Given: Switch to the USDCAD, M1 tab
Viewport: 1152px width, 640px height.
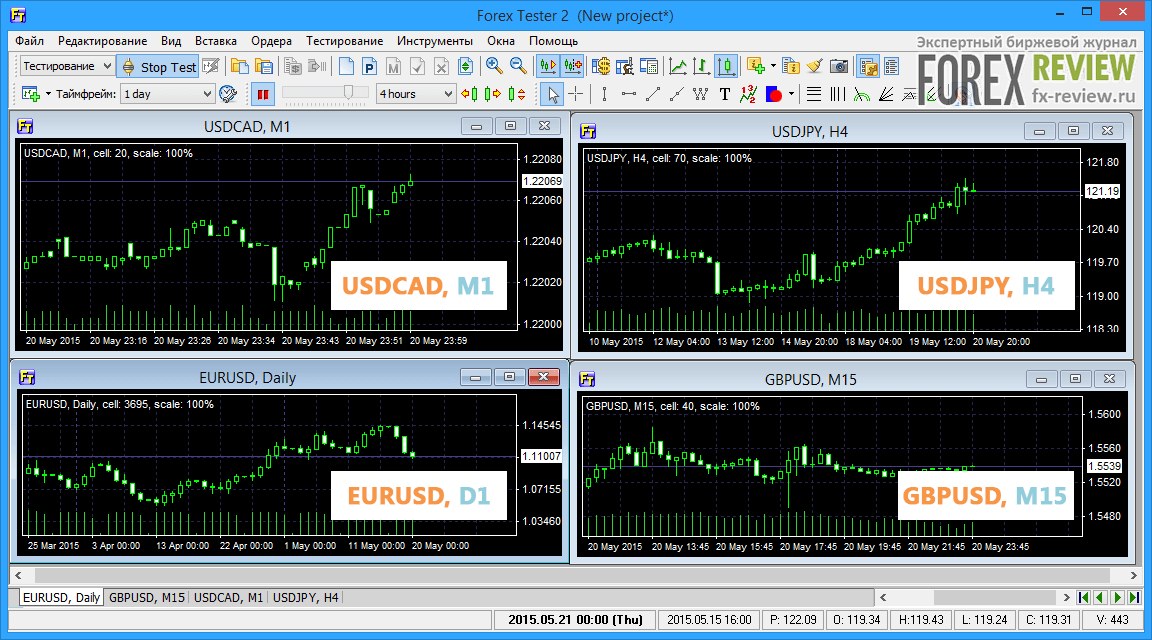Looking at the screenshot, I should pos(228,597).
